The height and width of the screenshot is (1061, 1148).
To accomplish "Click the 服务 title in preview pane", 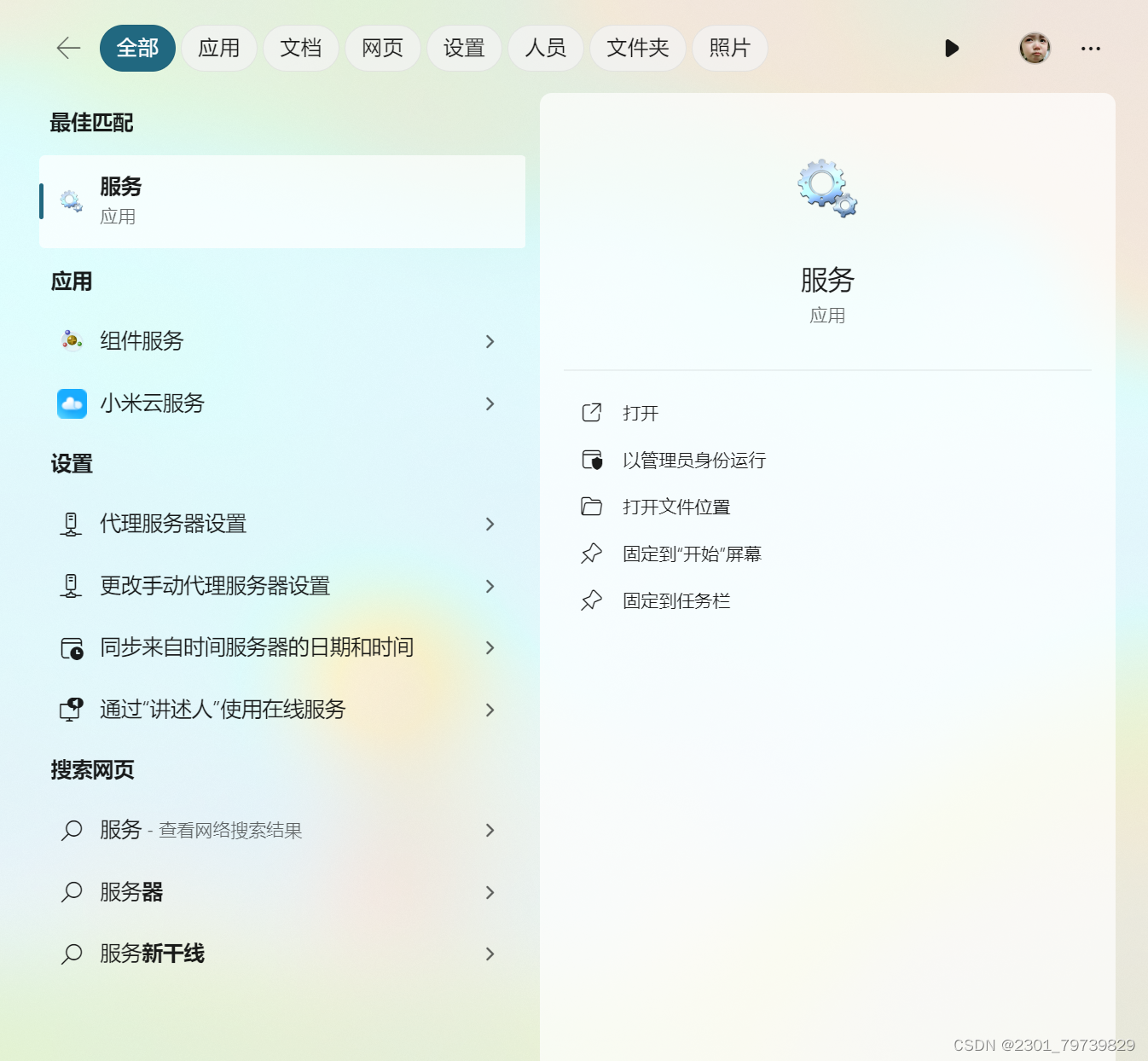I will (x=827, y=280).
